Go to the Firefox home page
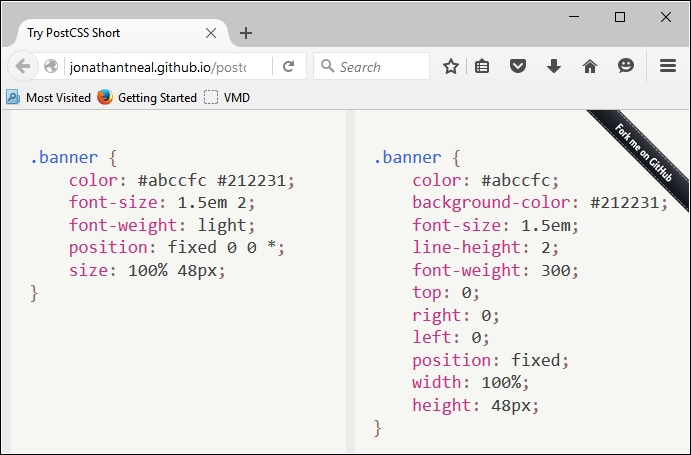The height and width of the screenshot is (455, 691). (589, 67)
